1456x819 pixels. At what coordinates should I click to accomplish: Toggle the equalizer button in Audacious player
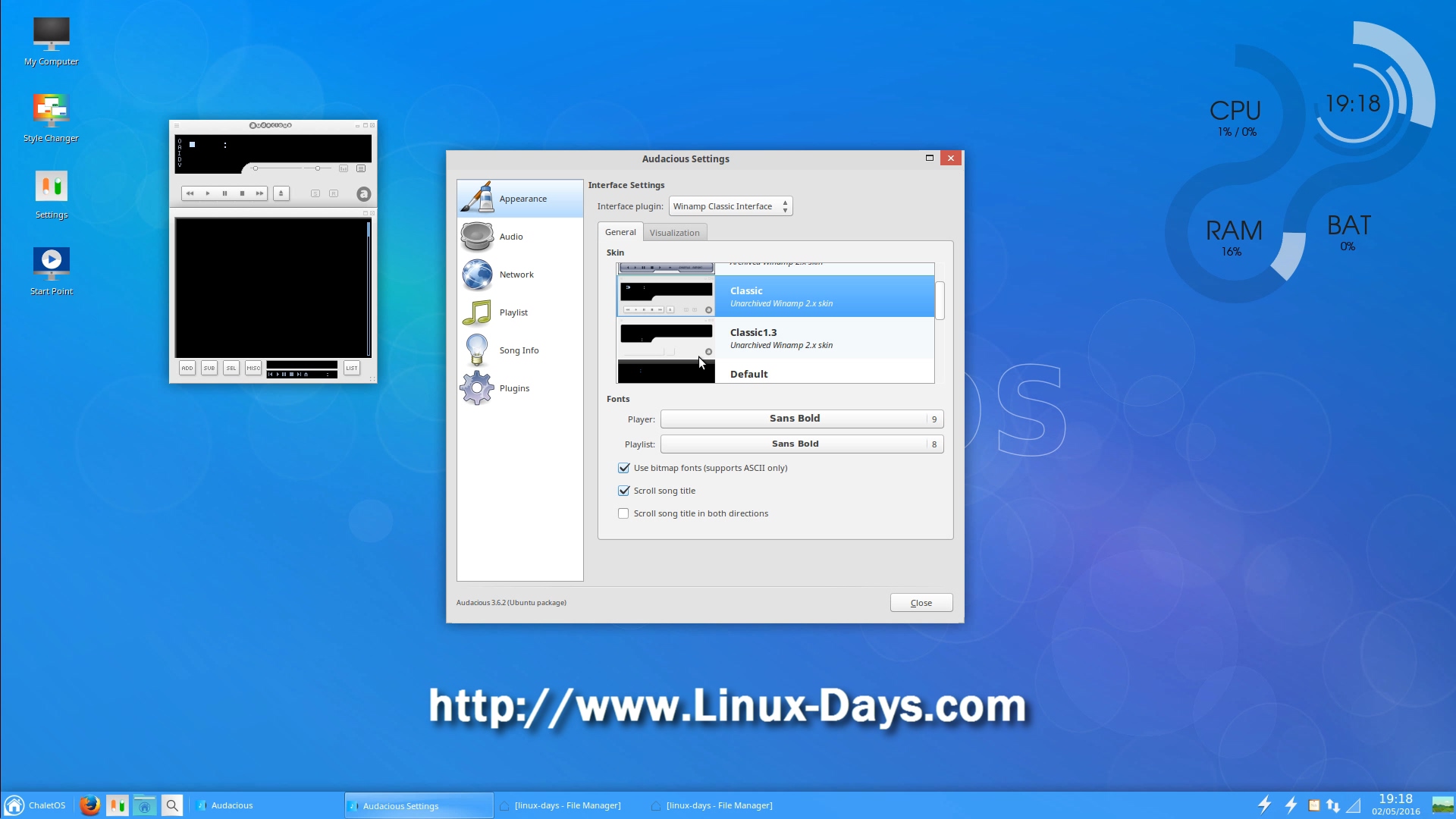pos(344,168)
